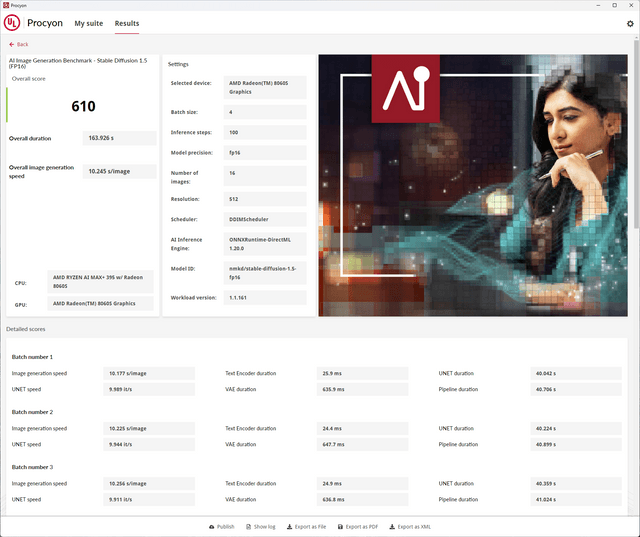640x537 pixels.
Task: Click Batch 2 VAE duration 647.7 ms
Action: click(x=362, y=444)
